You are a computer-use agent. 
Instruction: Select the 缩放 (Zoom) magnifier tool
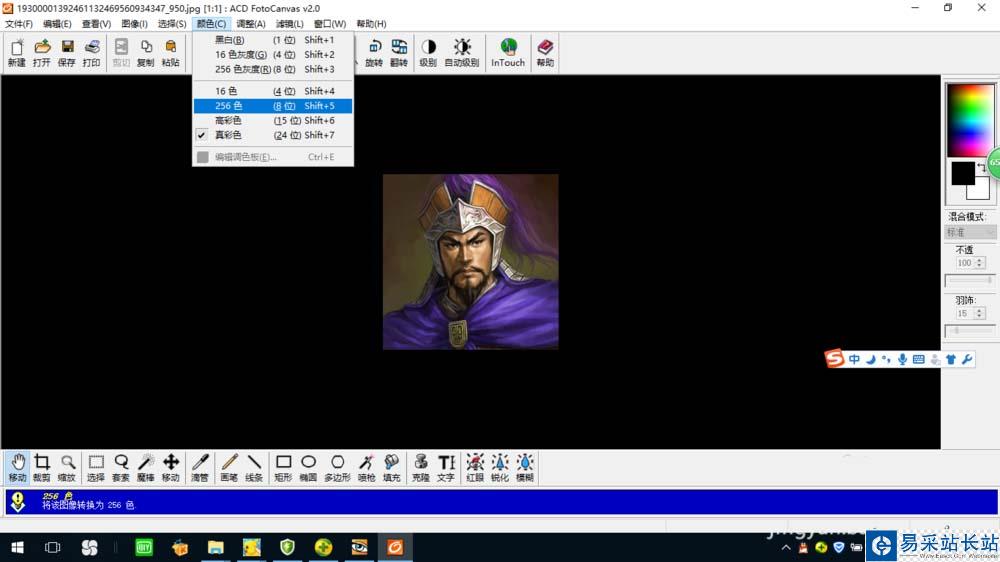[66, 468]
